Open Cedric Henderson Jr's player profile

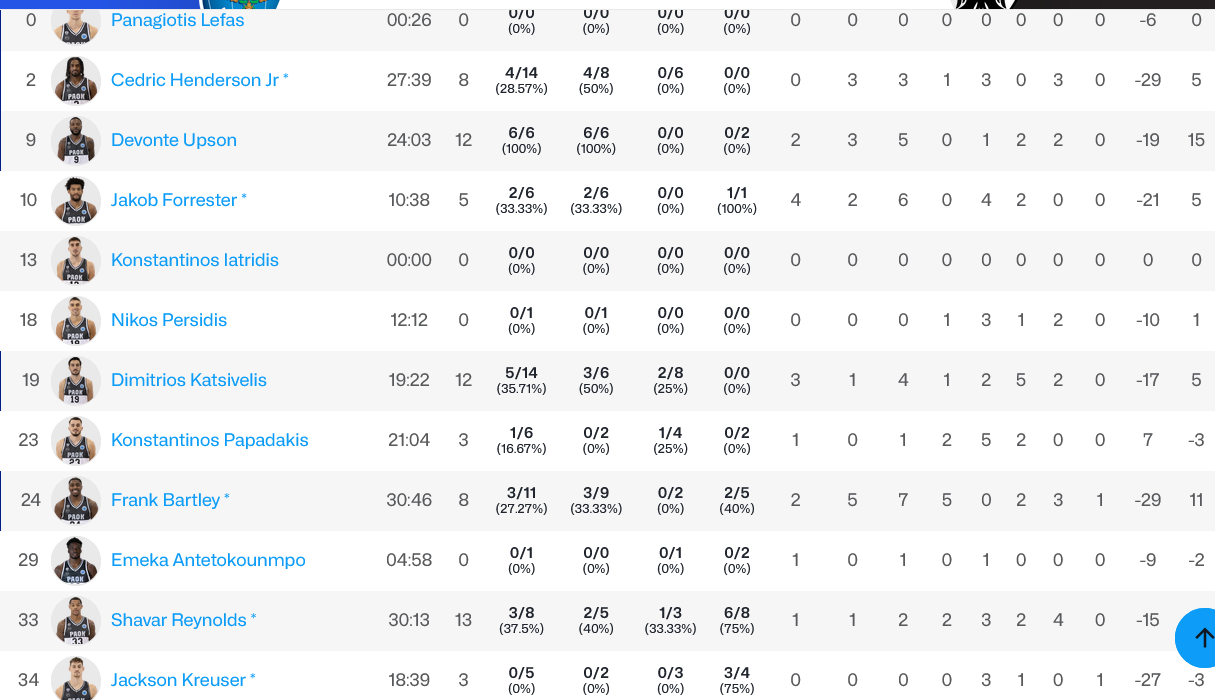[x=195, y=80]
